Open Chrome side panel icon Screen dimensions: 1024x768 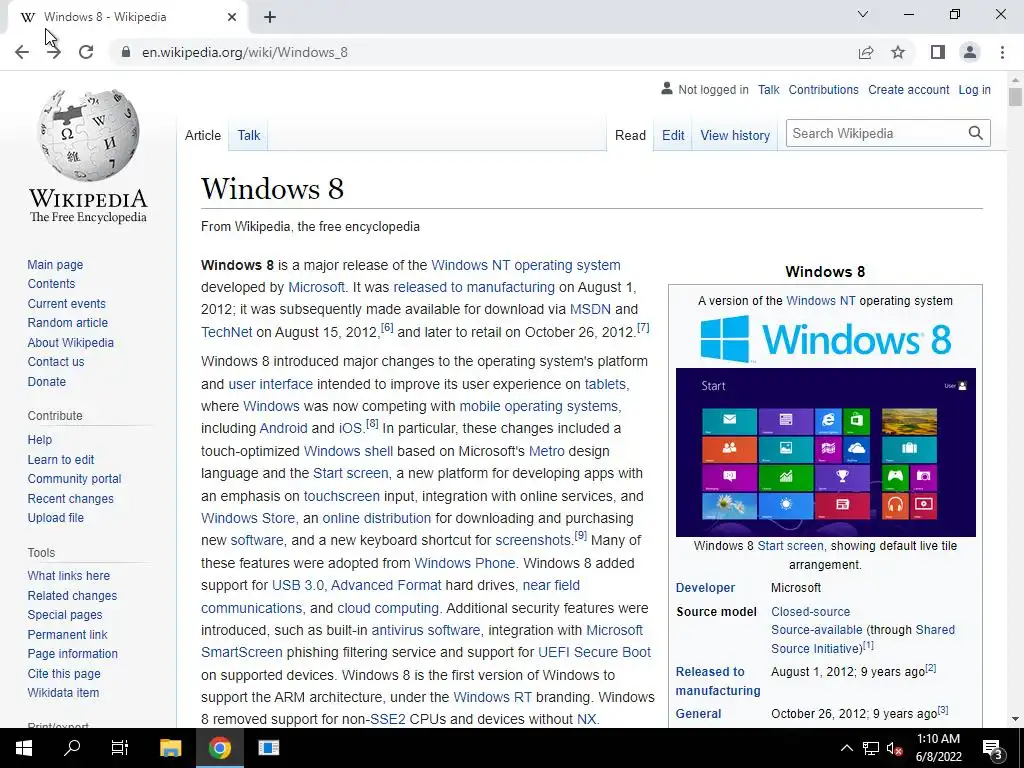pos(938,52)
